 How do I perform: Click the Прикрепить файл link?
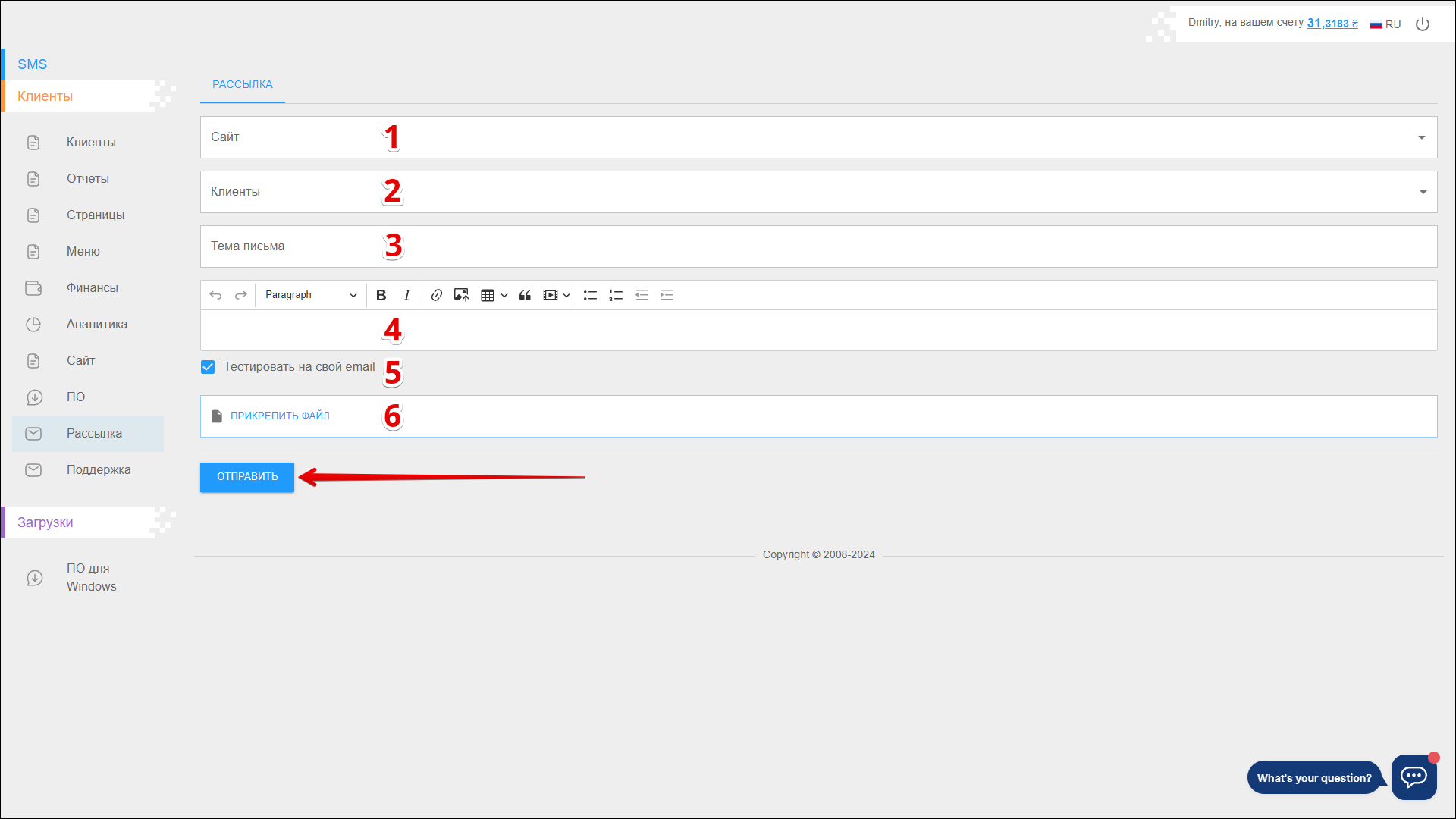tap(280, 416)
